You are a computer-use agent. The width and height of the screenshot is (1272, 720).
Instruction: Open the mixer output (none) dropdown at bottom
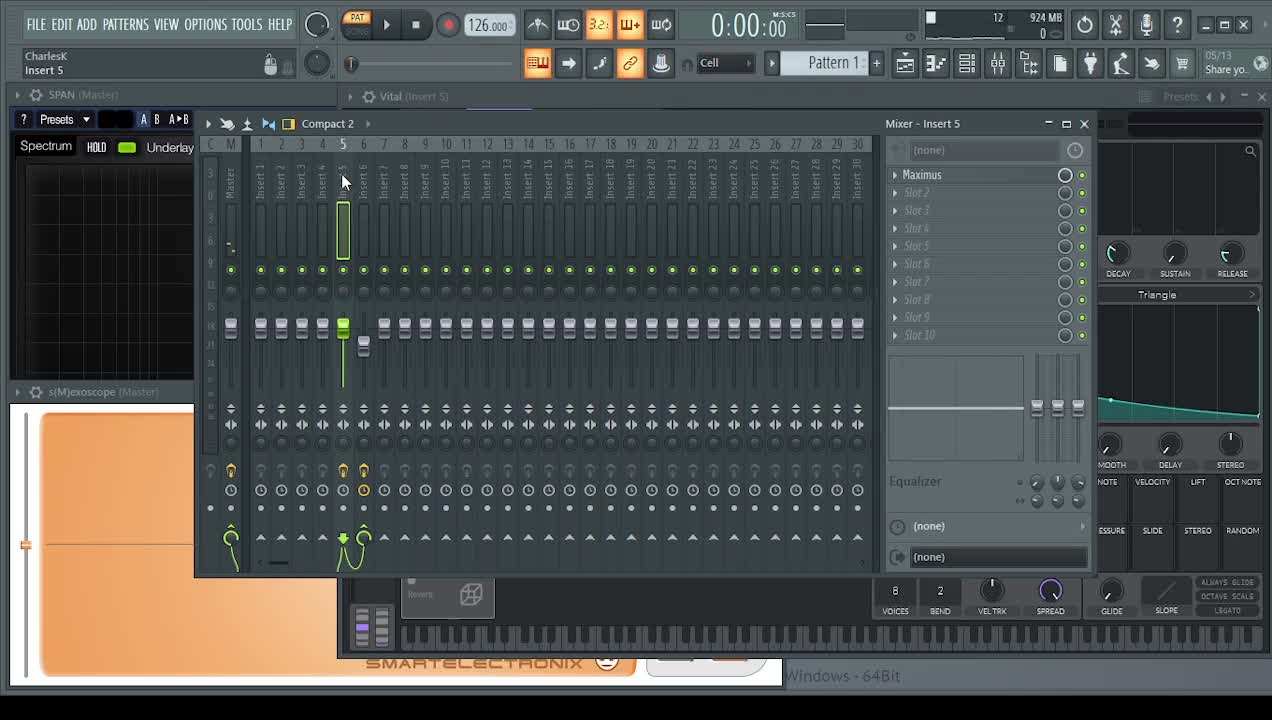click(x=998, y=557)
